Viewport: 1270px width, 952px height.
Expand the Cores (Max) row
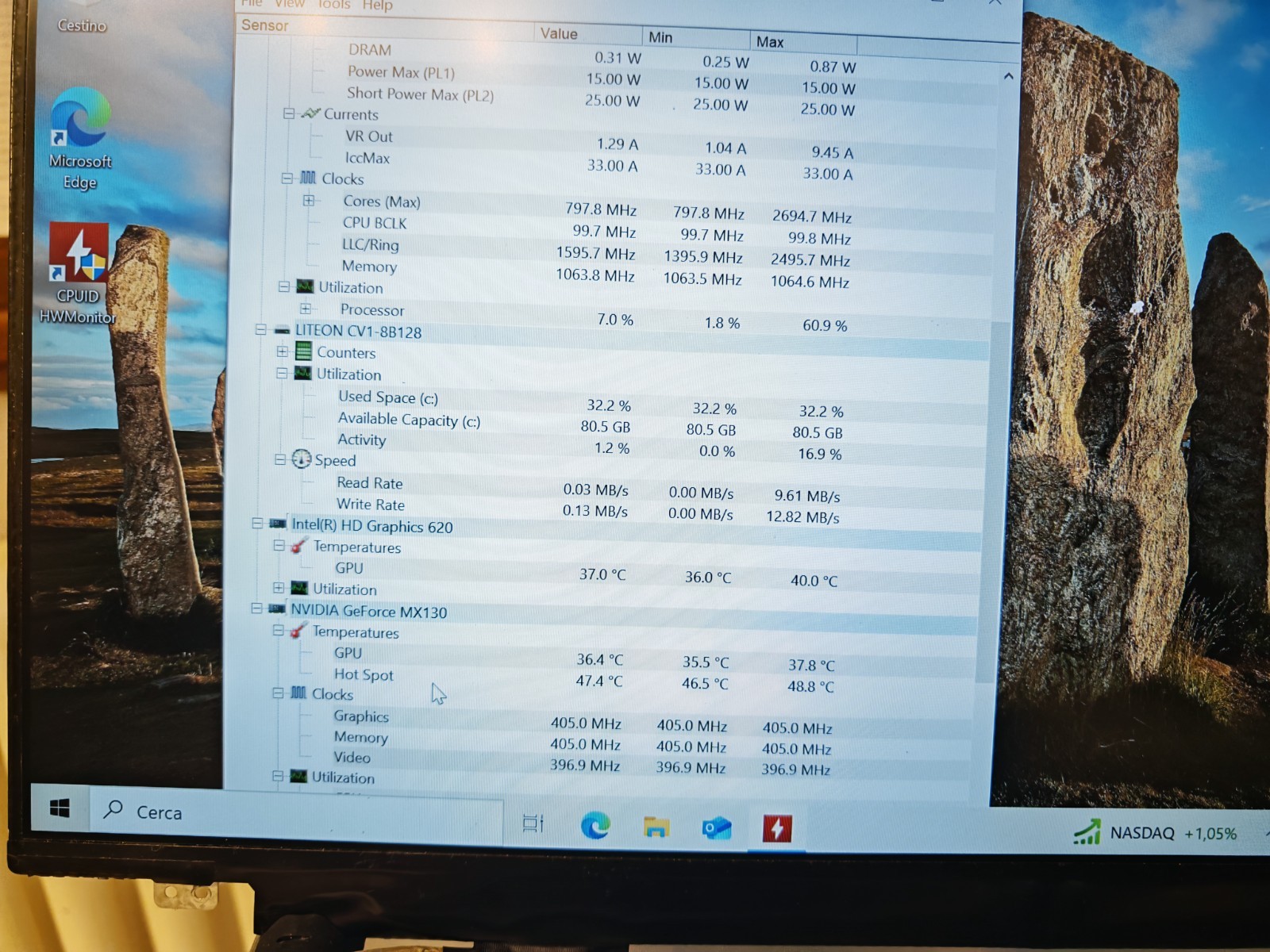click(x=309, y=201)
